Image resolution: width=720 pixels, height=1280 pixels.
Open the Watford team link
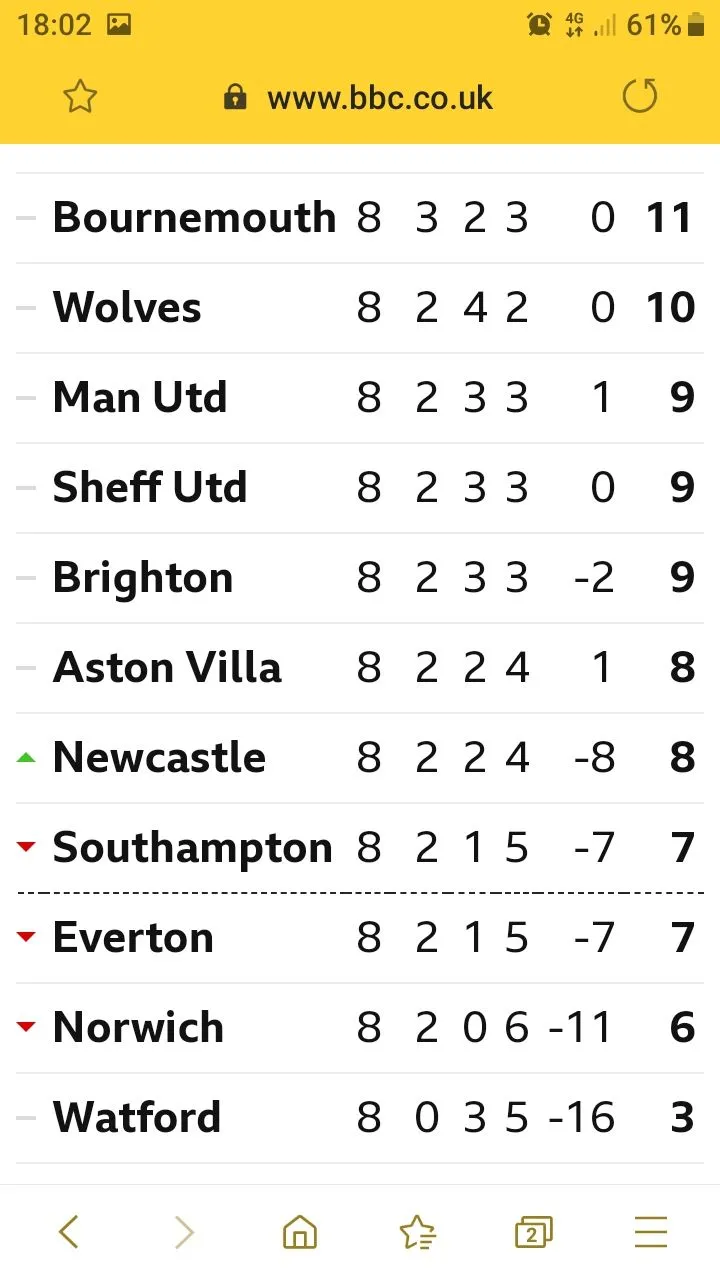click(137, 1118)
